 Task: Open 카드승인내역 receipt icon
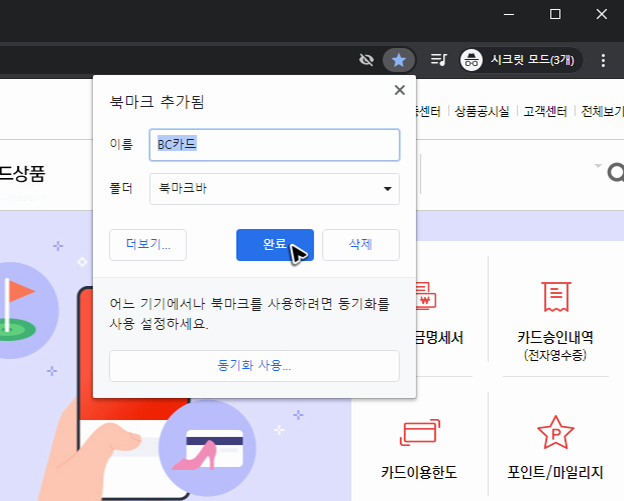pyautogui.click(x=556, y=296)
